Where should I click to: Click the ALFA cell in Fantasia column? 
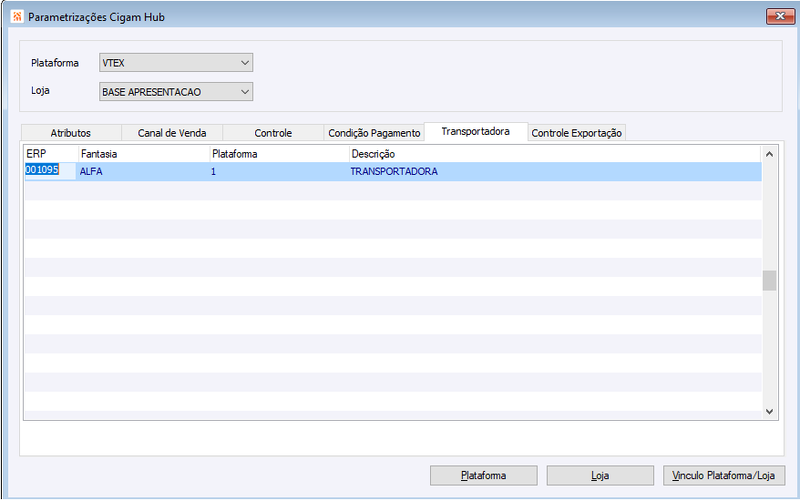143,171
